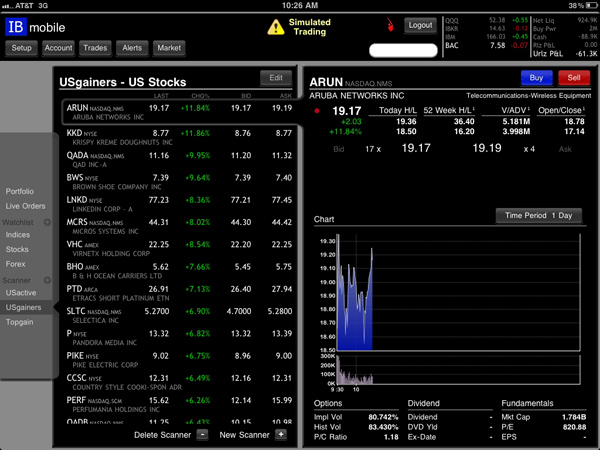Select the SLTC Selectica Inc row
The image size is (600, 450).
pos(179,315)
